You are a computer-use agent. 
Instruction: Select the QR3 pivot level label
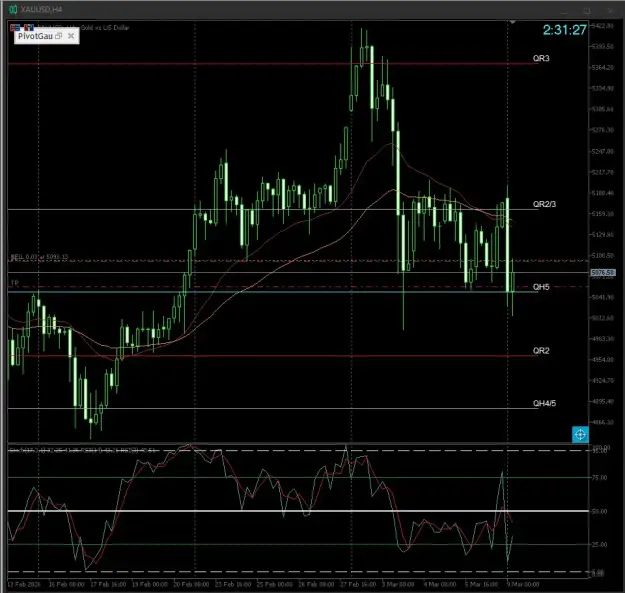coord(541,59)
